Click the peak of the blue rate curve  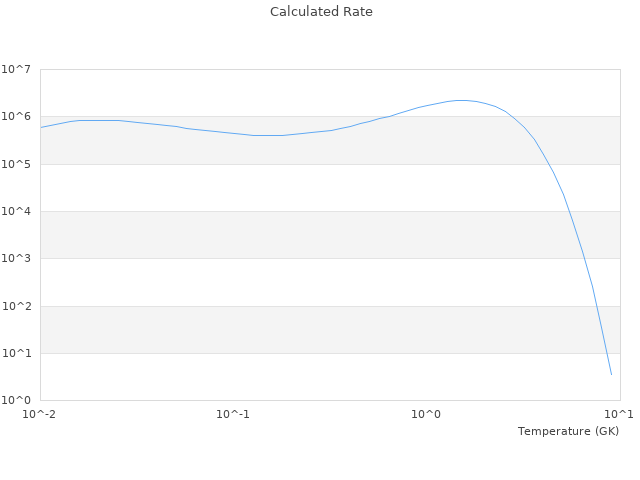pos(461,100)
